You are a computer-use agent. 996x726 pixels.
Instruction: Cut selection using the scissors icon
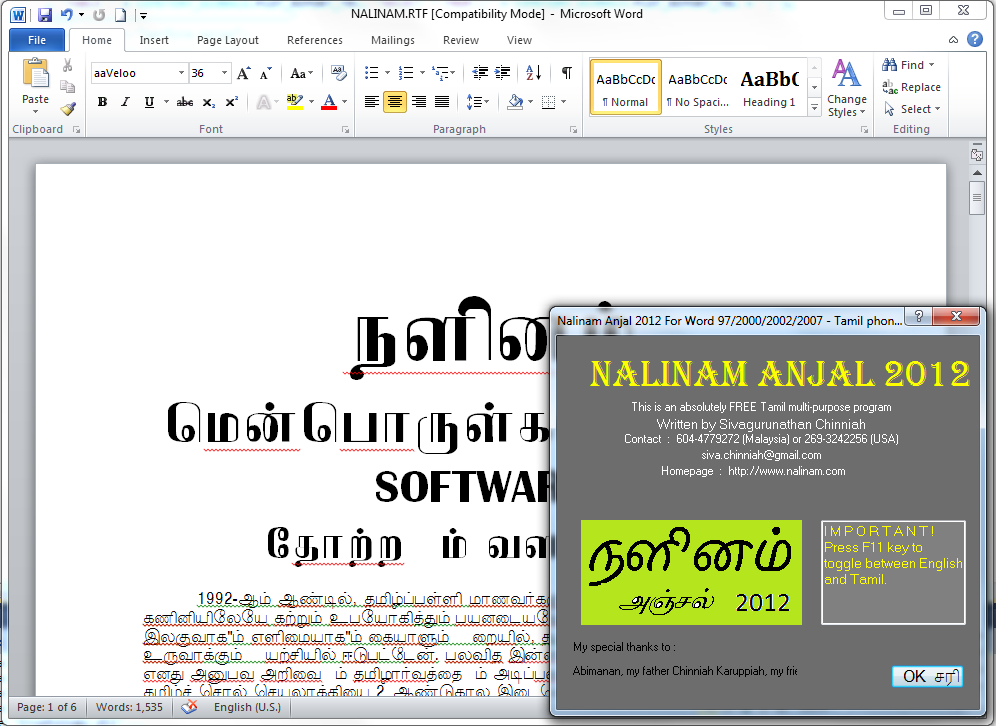coord(67,65)
